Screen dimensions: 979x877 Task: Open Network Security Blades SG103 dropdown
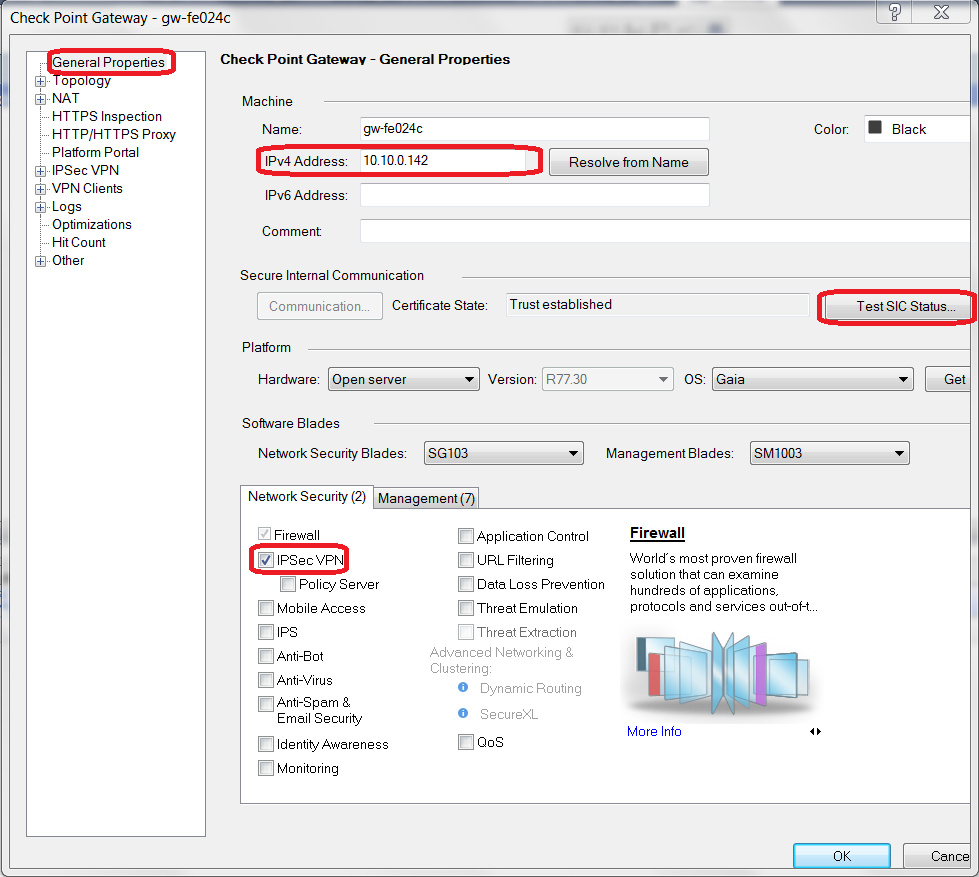pos(503,453)
